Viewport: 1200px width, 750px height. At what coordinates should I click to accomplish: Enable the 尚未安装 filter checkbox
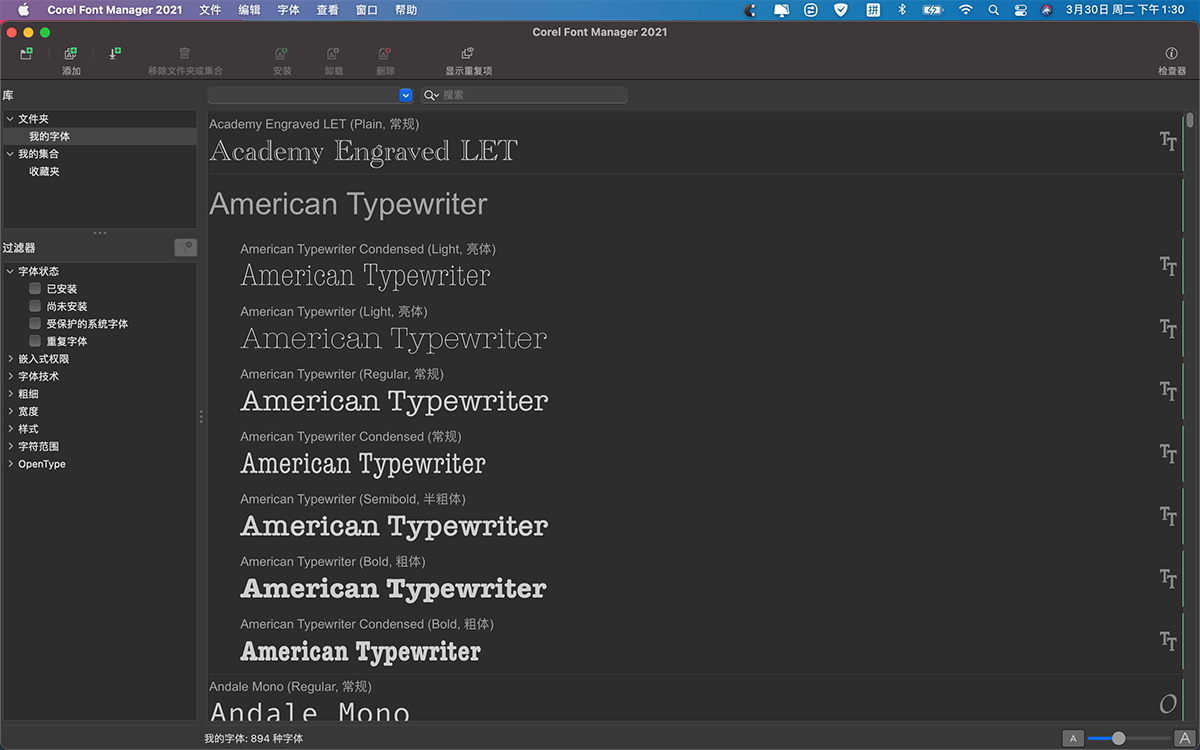tap(35, 306)
